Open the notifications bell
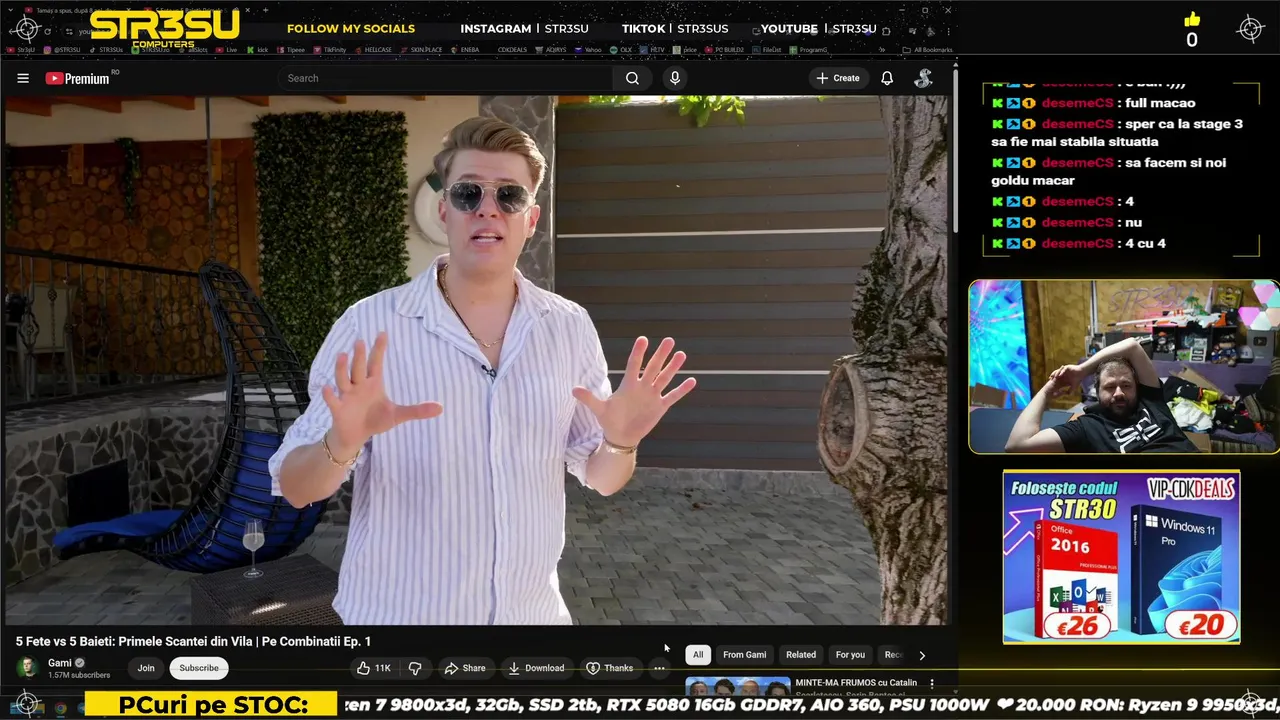This screenshot has height=720, width=1280. pyautogui.click(x=887, y=78)
